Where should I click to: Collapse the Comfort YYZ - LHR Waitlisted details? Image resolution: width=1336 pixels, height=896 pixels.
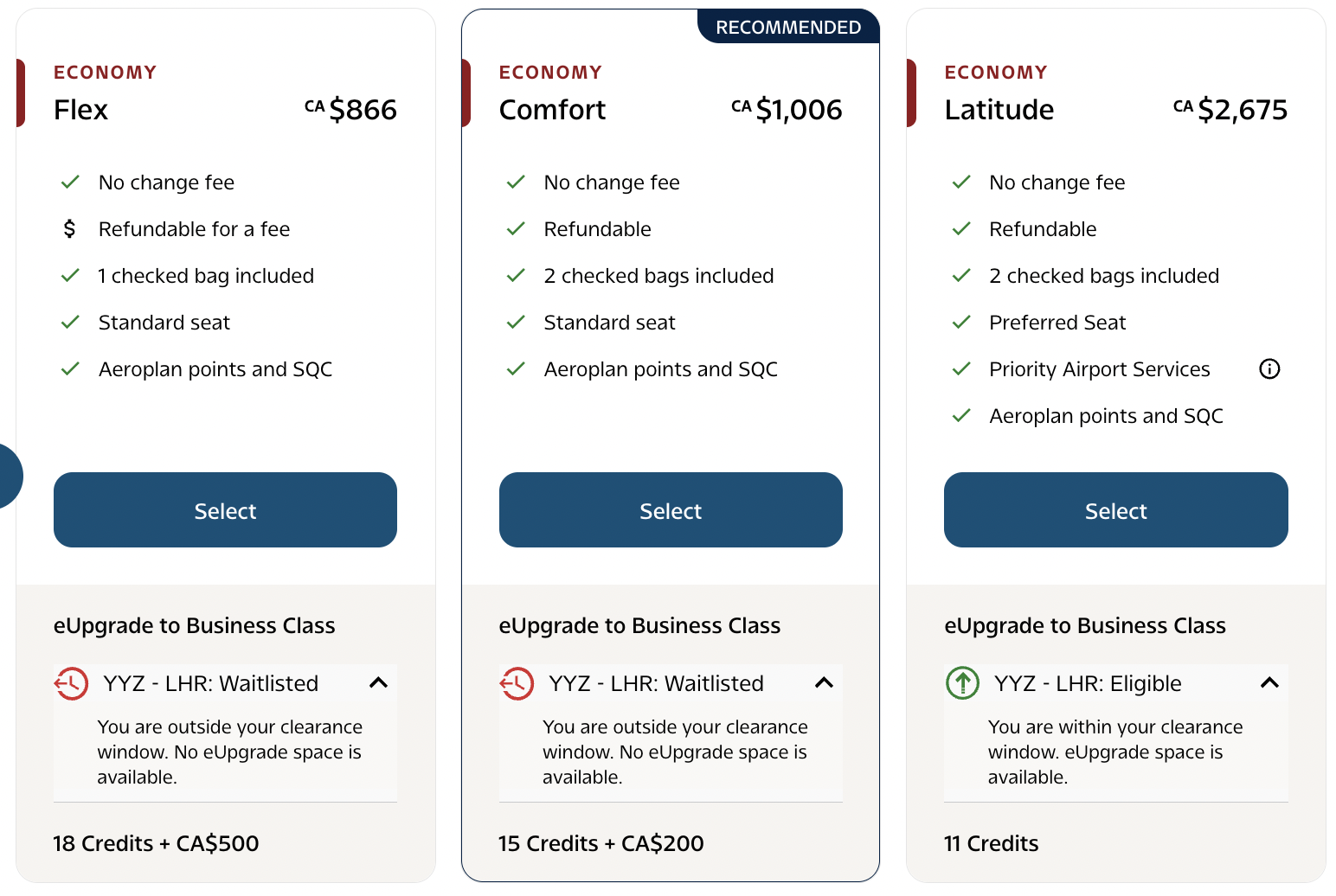[x=824, y=683]
